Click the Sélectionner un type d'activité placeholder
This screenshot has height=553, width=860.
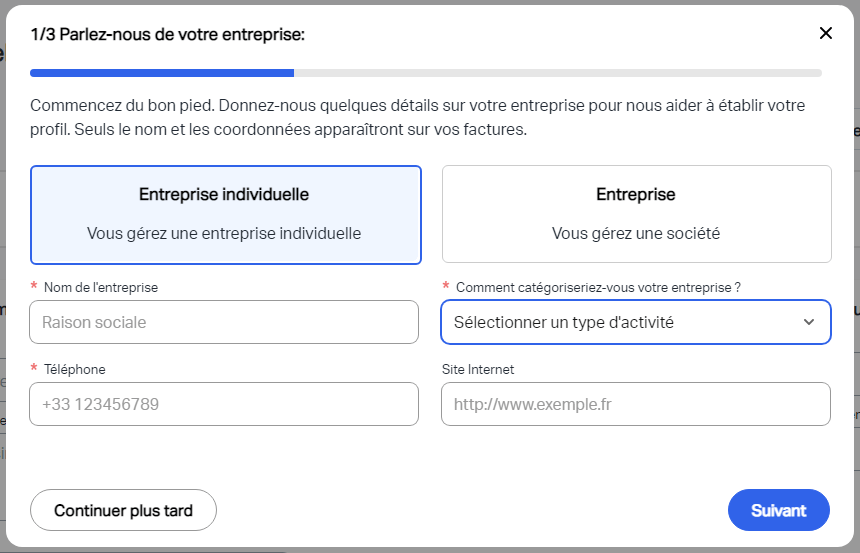click(564, 322)
